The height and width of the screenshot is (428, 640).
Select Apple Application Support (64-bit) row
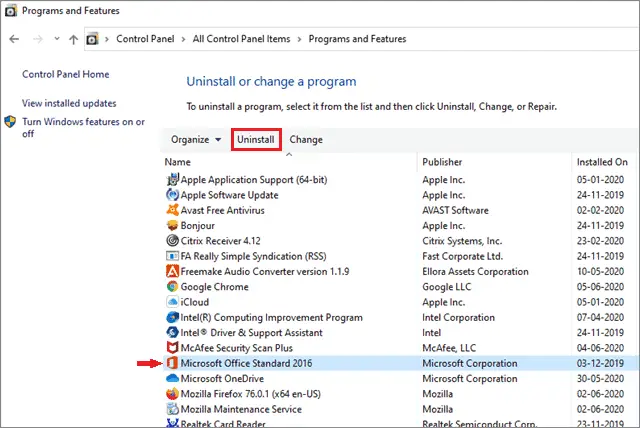point(400,180)
